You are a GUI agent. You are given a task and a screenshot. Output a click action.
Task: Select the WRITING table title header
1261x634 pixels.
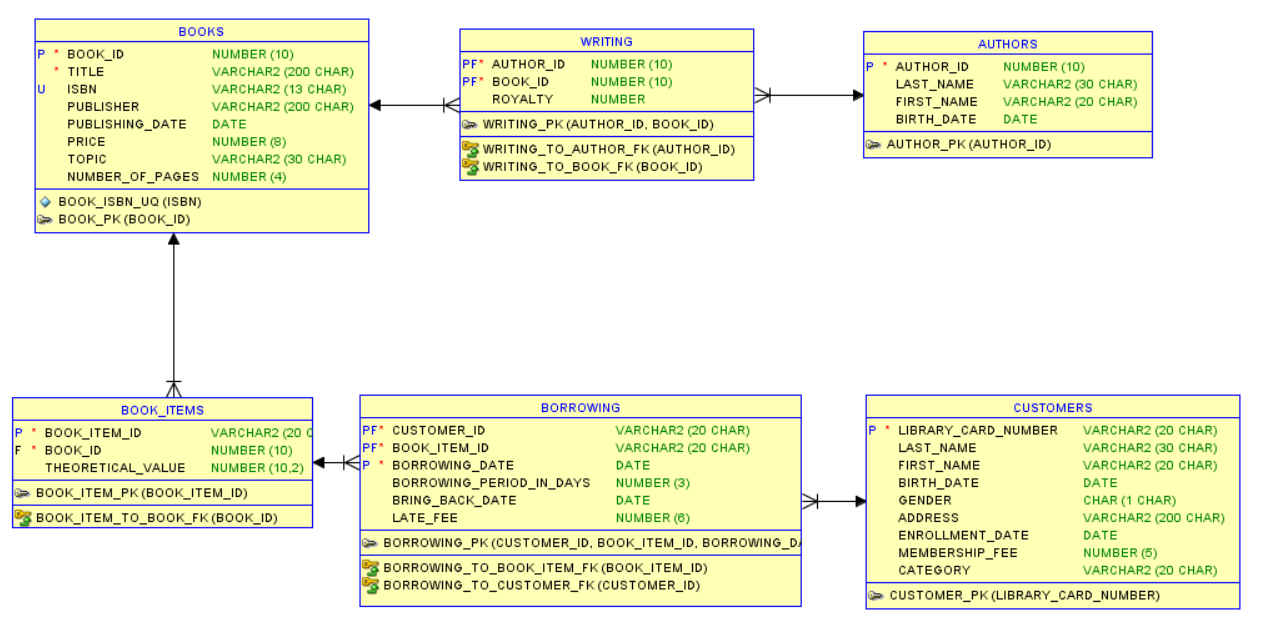[x=606, y=42]
